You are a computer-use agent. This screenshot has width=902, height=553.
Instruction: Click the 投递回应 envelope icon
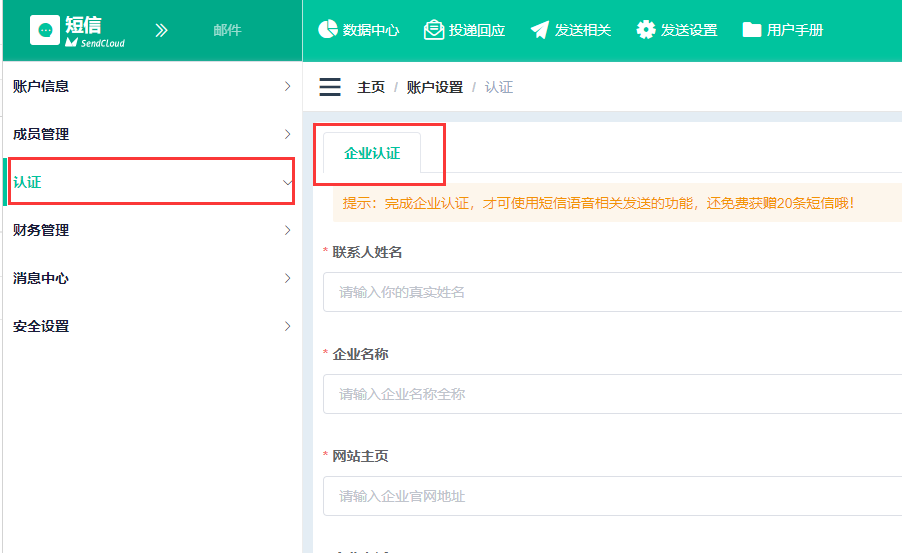coord(433,29)
